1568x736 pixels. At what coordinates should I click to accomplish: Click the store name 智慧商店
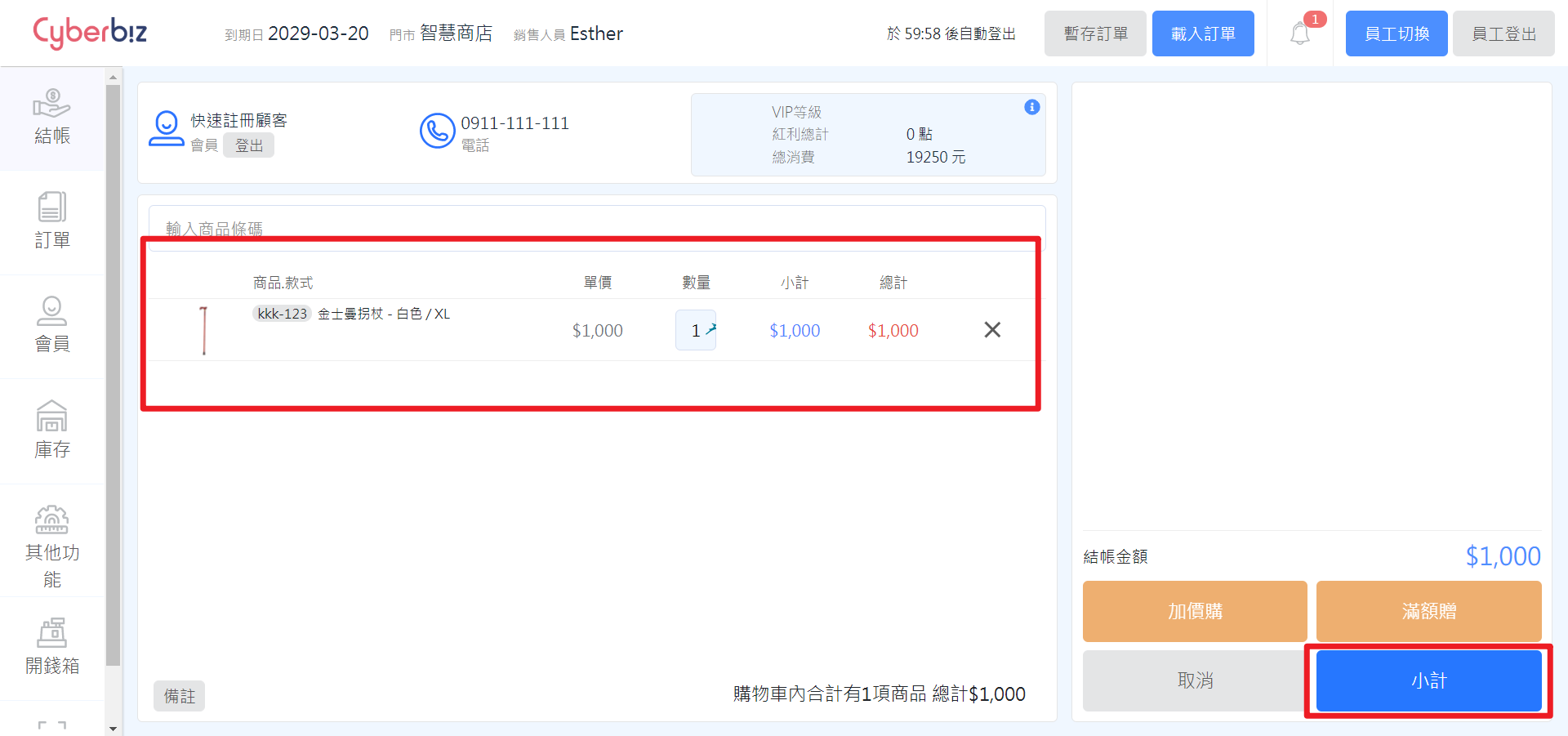456,33
